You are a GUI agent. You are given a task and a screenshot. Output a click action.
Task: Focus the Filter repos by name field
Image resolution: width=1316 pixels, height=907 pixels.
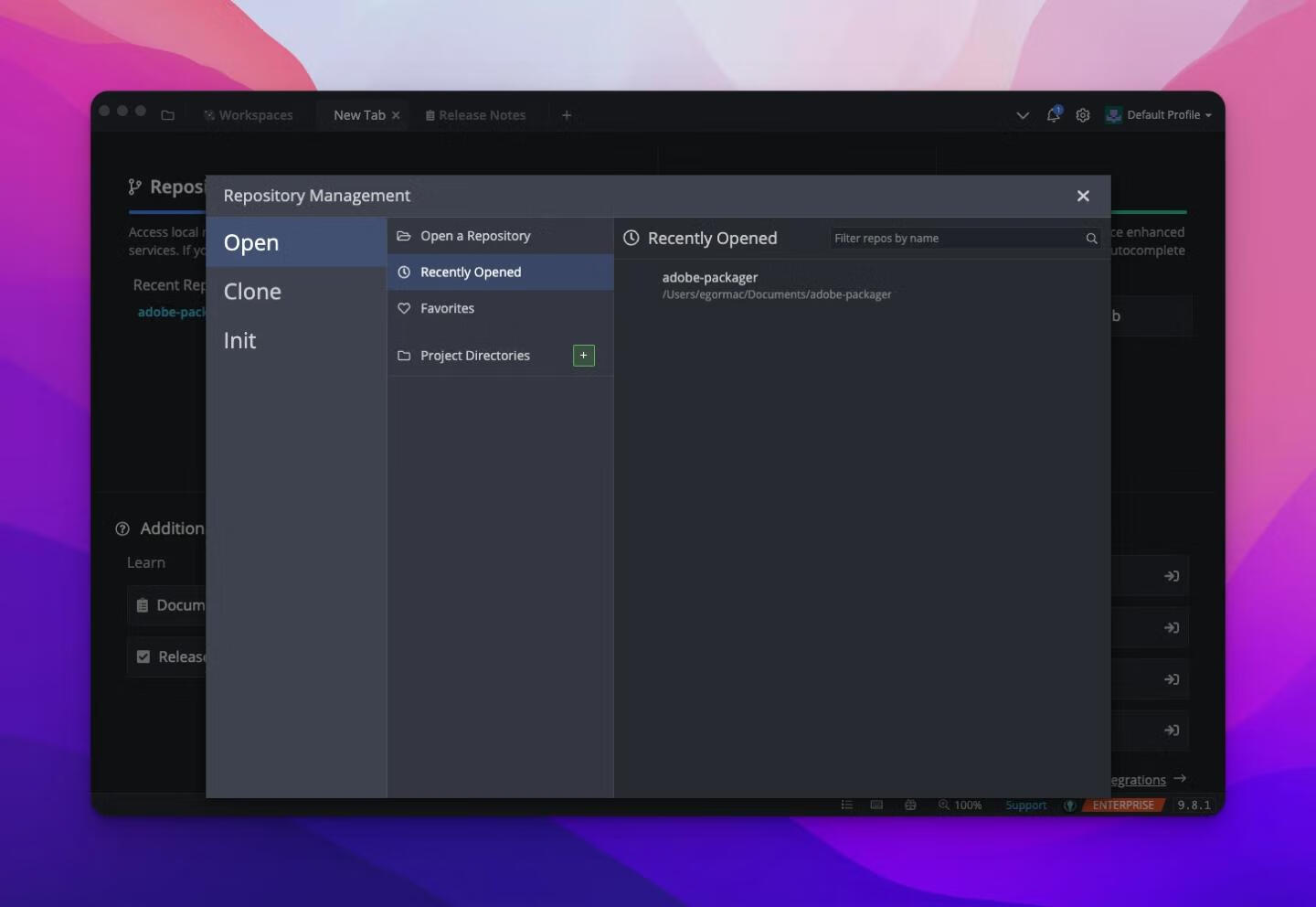point(955,239)
